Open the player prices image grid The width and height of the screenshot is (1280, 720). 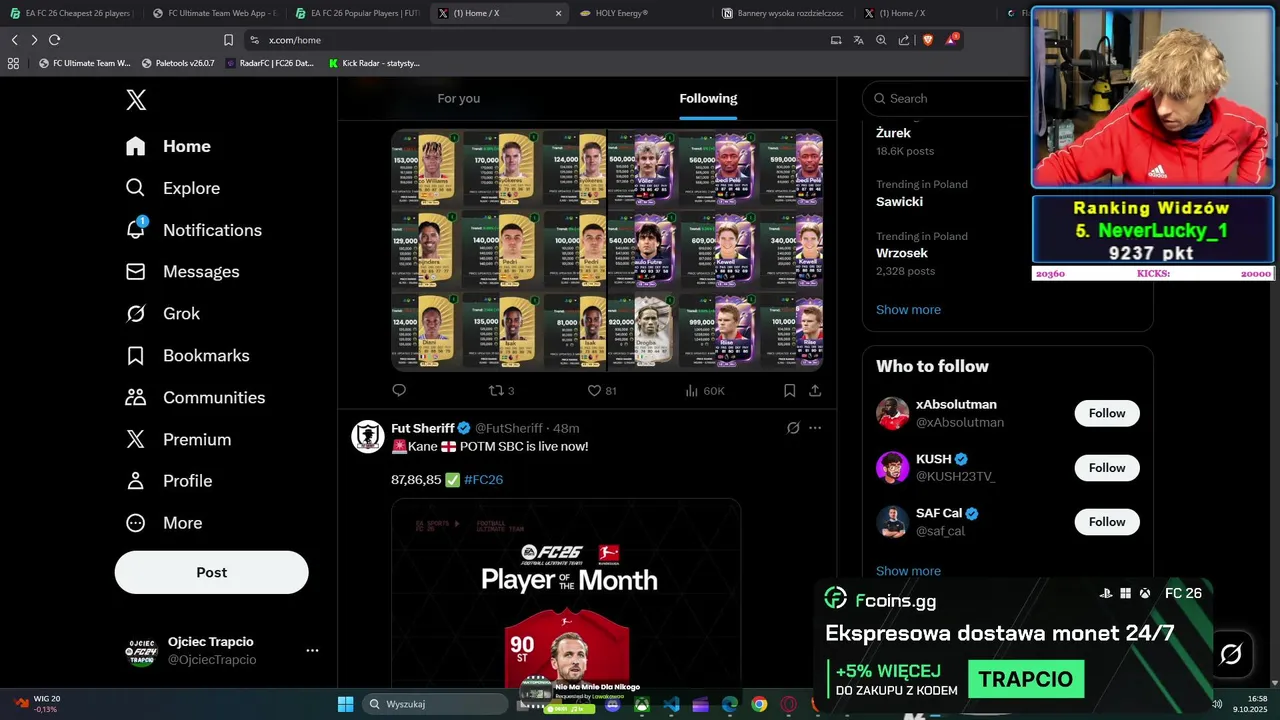coord(607,250)
